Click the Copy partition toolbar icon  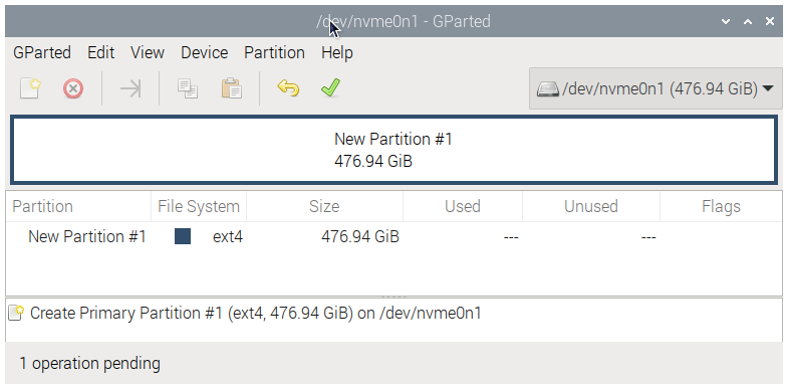coord(187,89)
